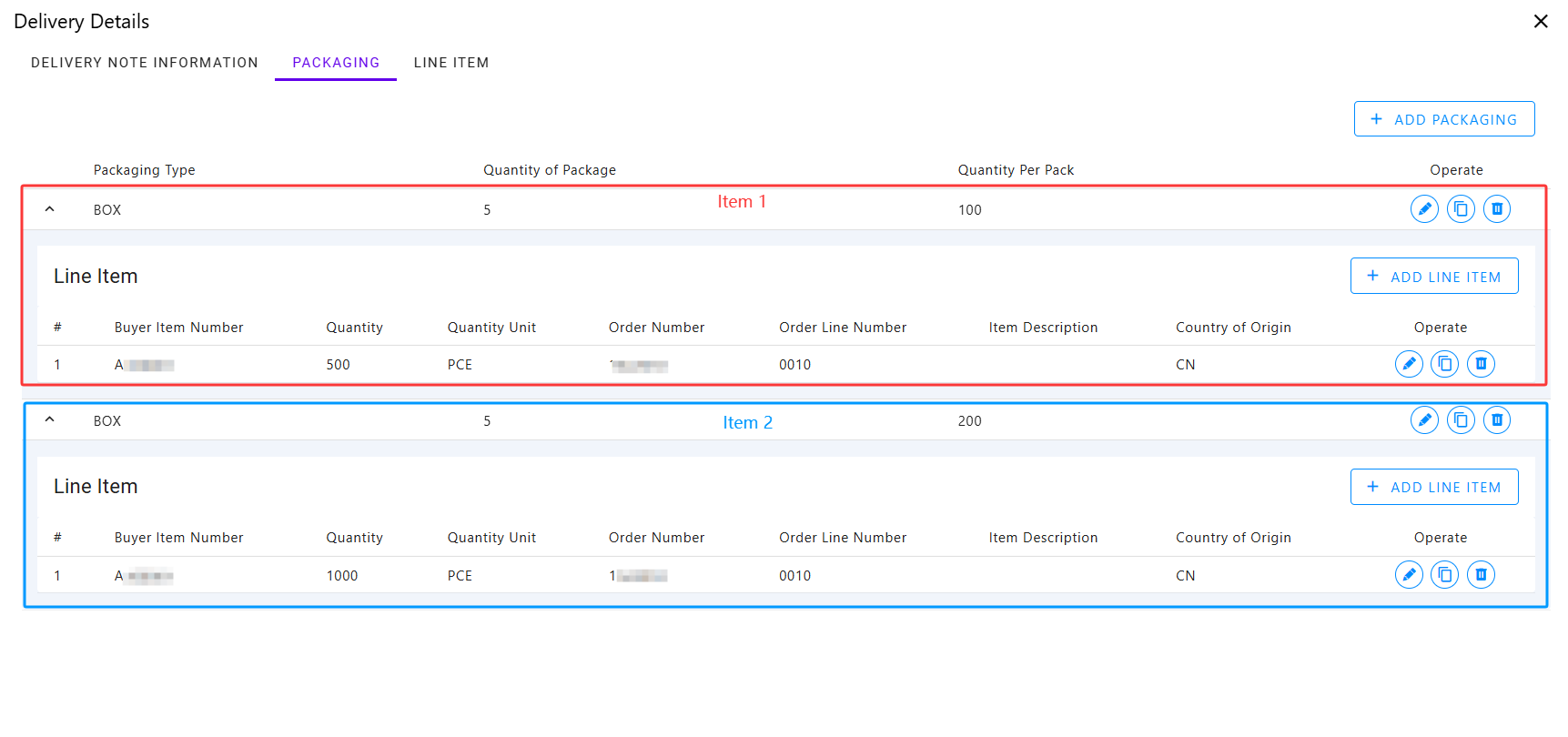The height and width of the screenshot is (737, 1568).
Task: Switch to Delivery Note Information tab
Action: tap(145, 63)
